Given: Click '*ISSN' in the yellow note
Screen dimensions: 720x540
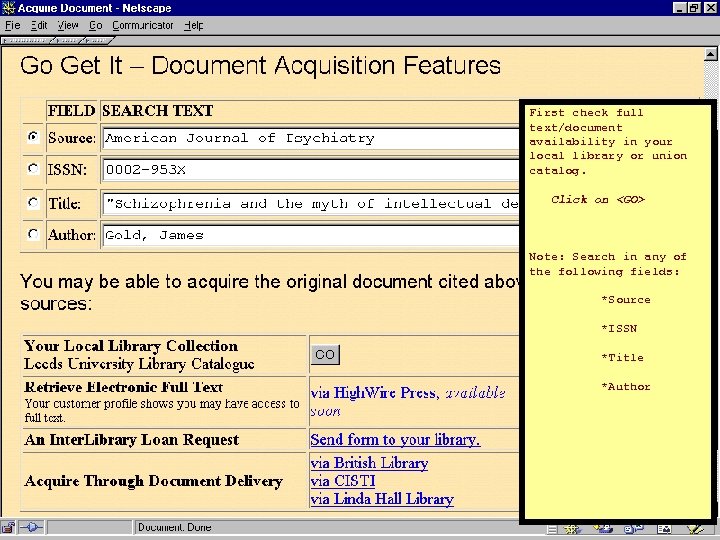Looking at the screenshot, I should [619, 329].
